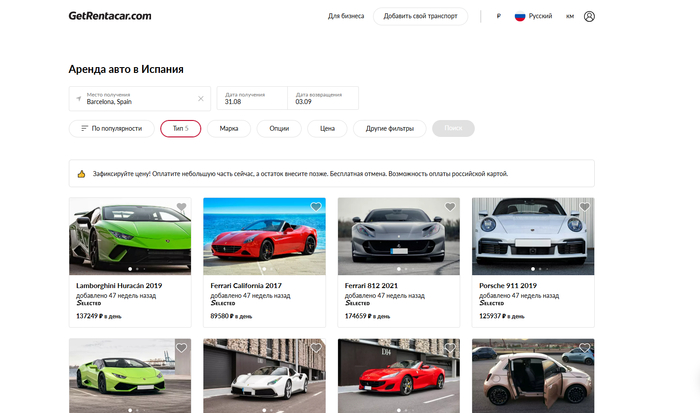
Task: Open the user account profile icon
Action: [x=589, y=17]
